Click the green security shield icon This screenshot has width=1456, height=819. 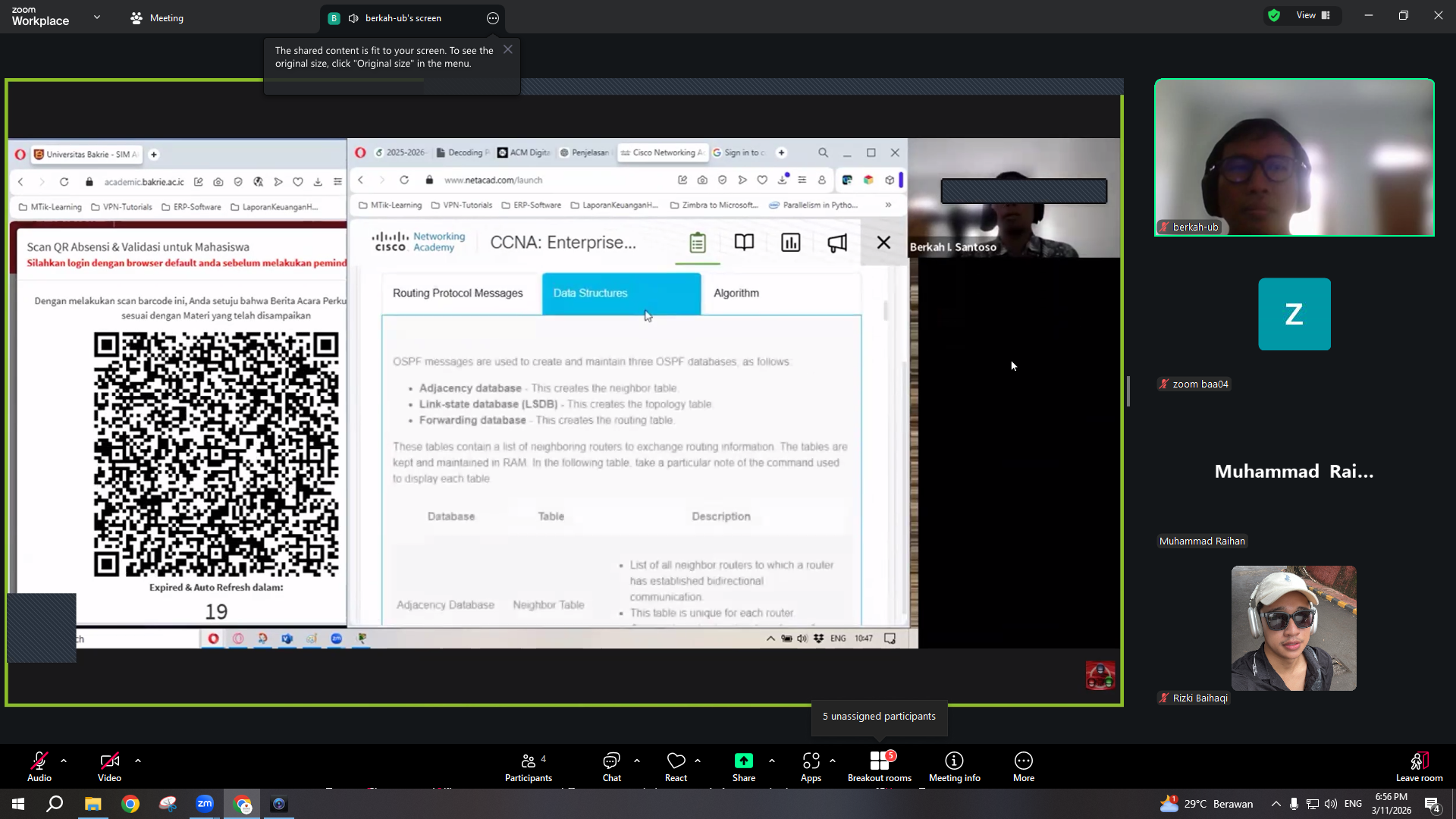1274,15
